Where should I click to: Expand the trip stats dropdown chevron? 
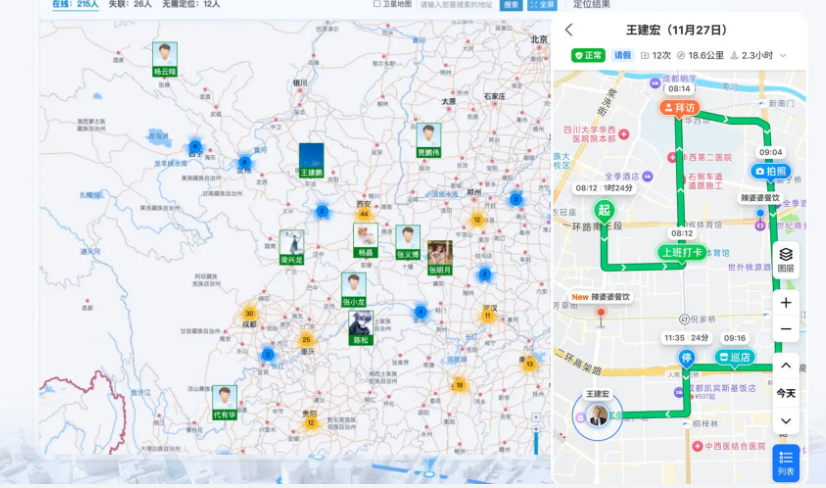coord(783,56)
